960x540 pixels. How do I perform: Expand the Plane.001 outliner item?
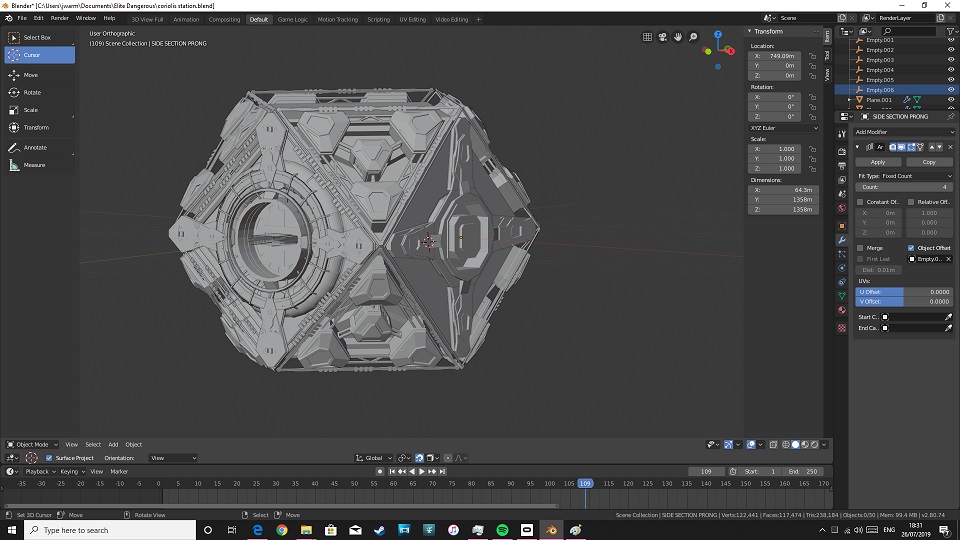(849, 100)
